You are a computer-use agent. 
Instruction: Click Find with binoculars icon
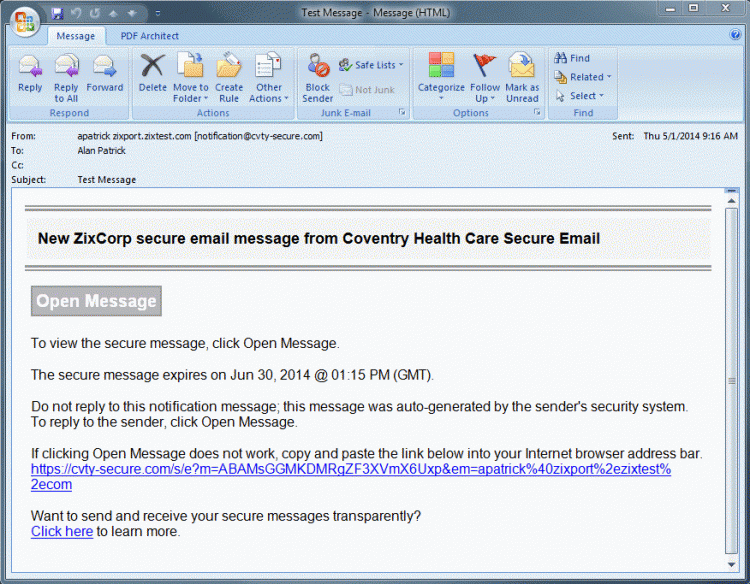pyautogui.click(x=572, y=58)
